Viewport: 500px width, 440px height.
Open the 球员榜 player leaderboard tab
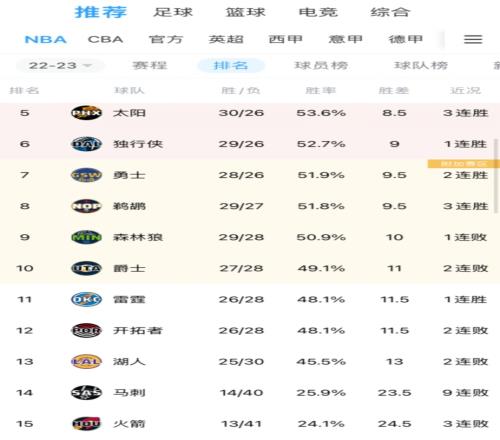321,65
